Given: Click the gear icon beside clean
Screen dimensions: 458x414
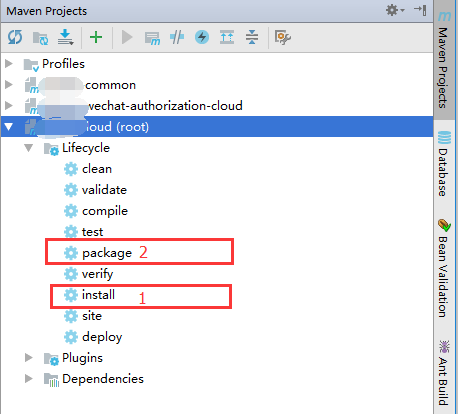Looking at the screenshot, I should pos(71,169).
